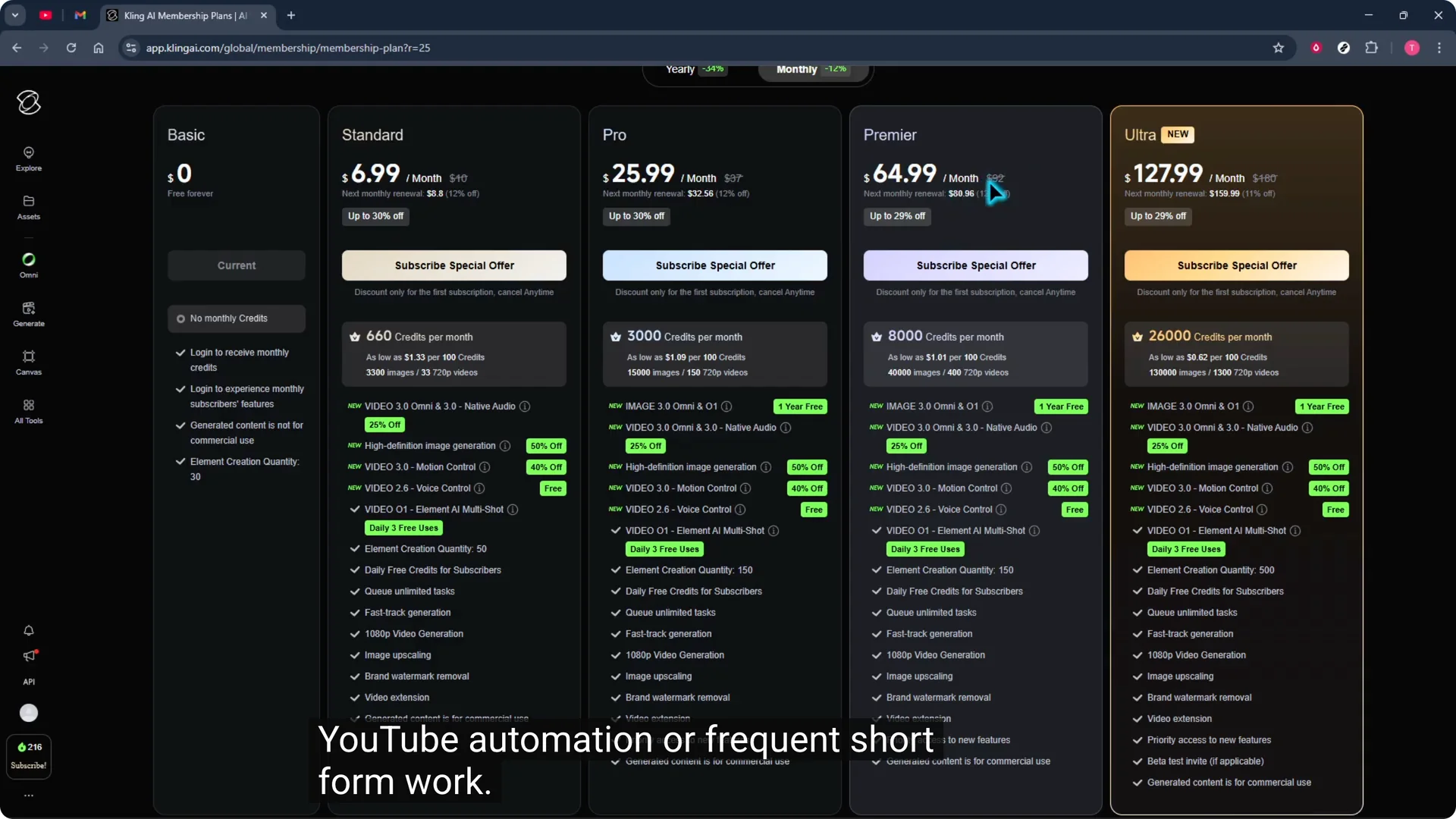Viewport: 1456px width, 819px height.
Task: Open Assets in the sidebar
Action: click(x=29, y=208)
